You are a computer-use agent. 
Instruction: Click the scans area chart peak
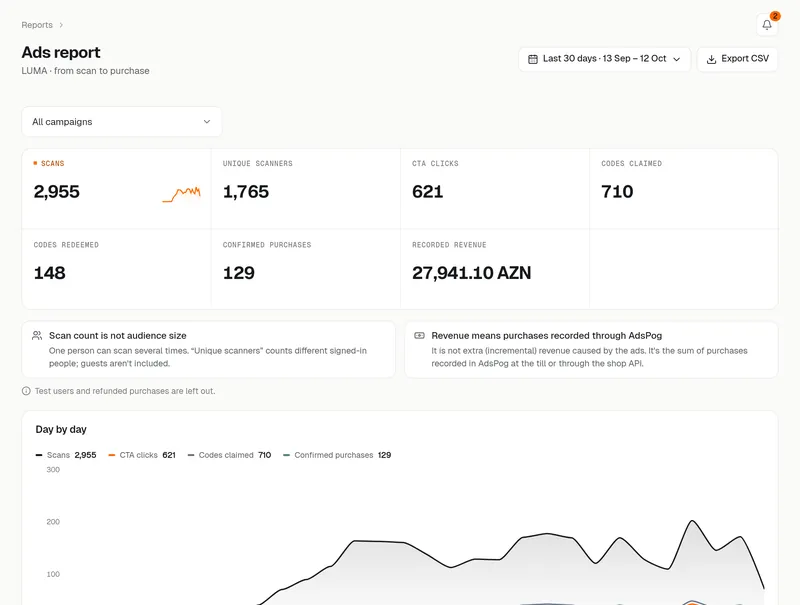click(x=692, y=521)
